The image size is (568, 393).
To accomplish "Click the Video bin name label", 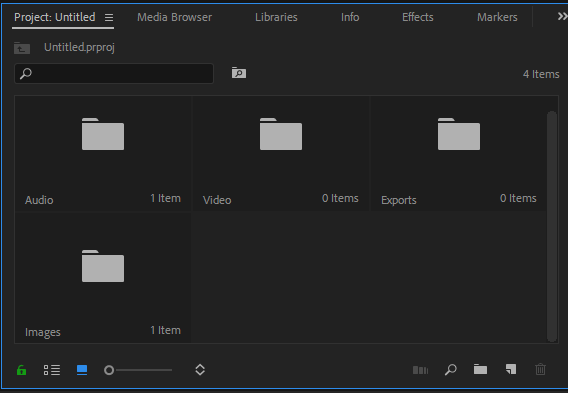I will pyautogui.click(x=217, y=200).
